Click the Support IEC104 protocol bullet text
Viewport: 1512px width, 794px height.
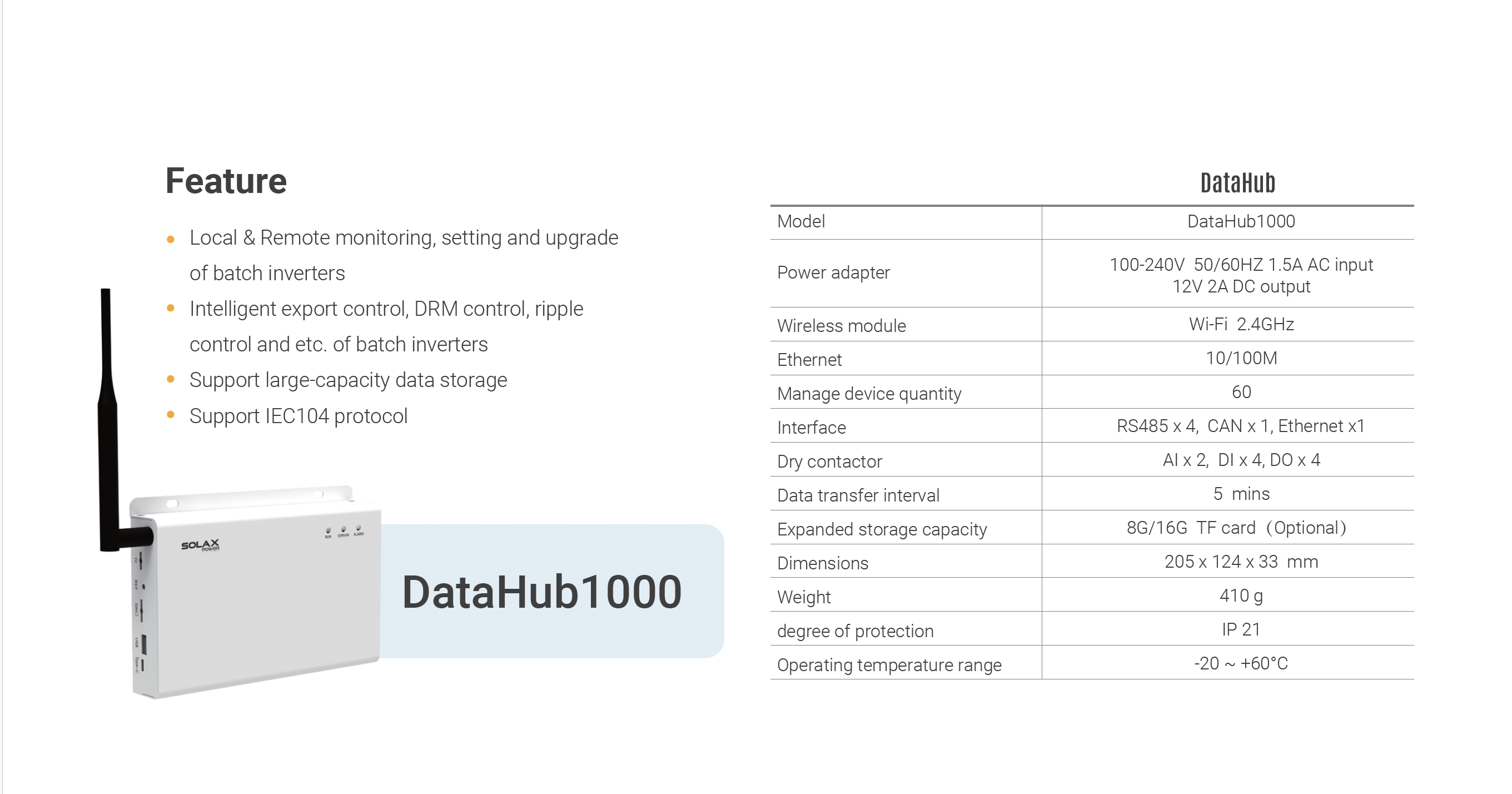pos(298,416)
